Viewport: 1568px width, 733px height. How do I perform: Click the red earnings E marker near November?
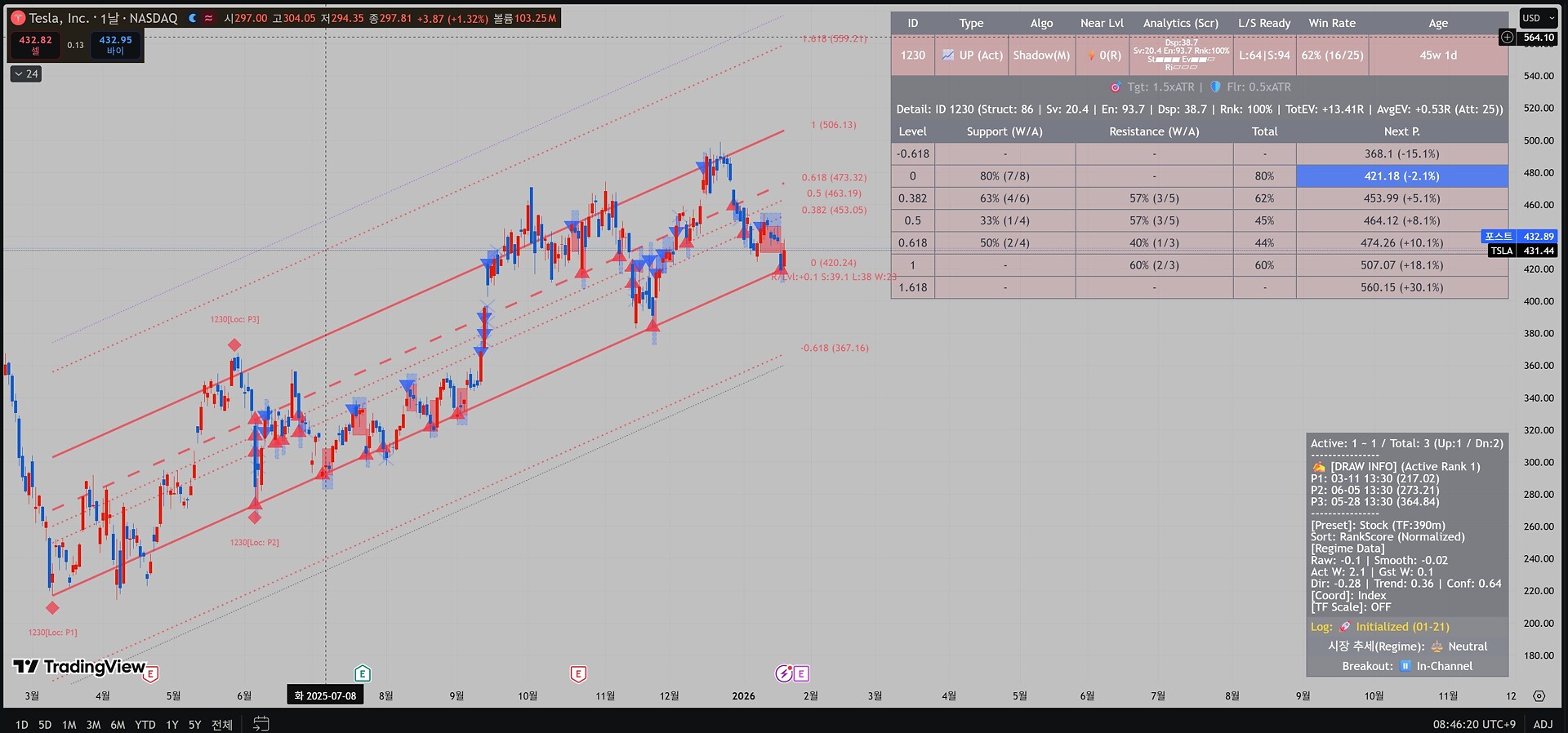click(578, 673)
